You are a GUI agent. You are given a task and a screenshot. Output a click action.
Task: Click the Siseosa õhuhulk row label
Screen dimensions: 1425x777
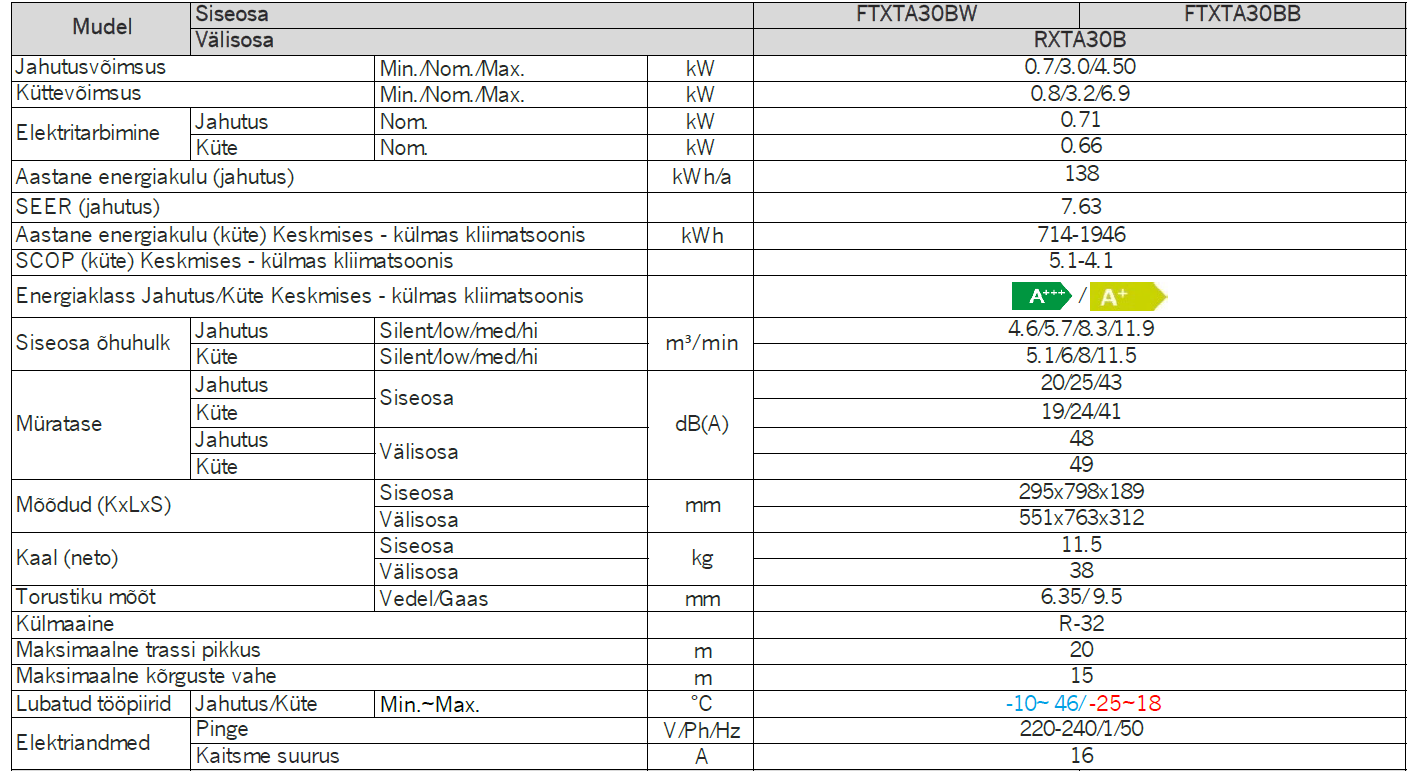94,343
